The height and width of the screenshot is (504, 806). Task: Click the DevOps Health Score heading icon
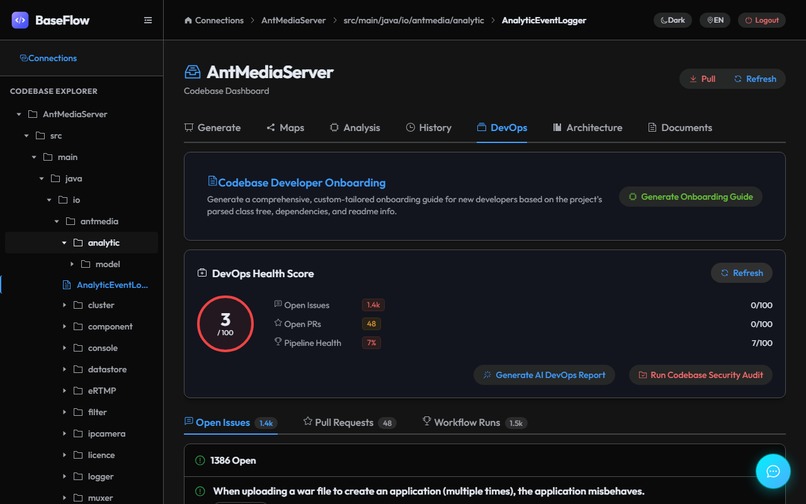[x=202, y=273]
